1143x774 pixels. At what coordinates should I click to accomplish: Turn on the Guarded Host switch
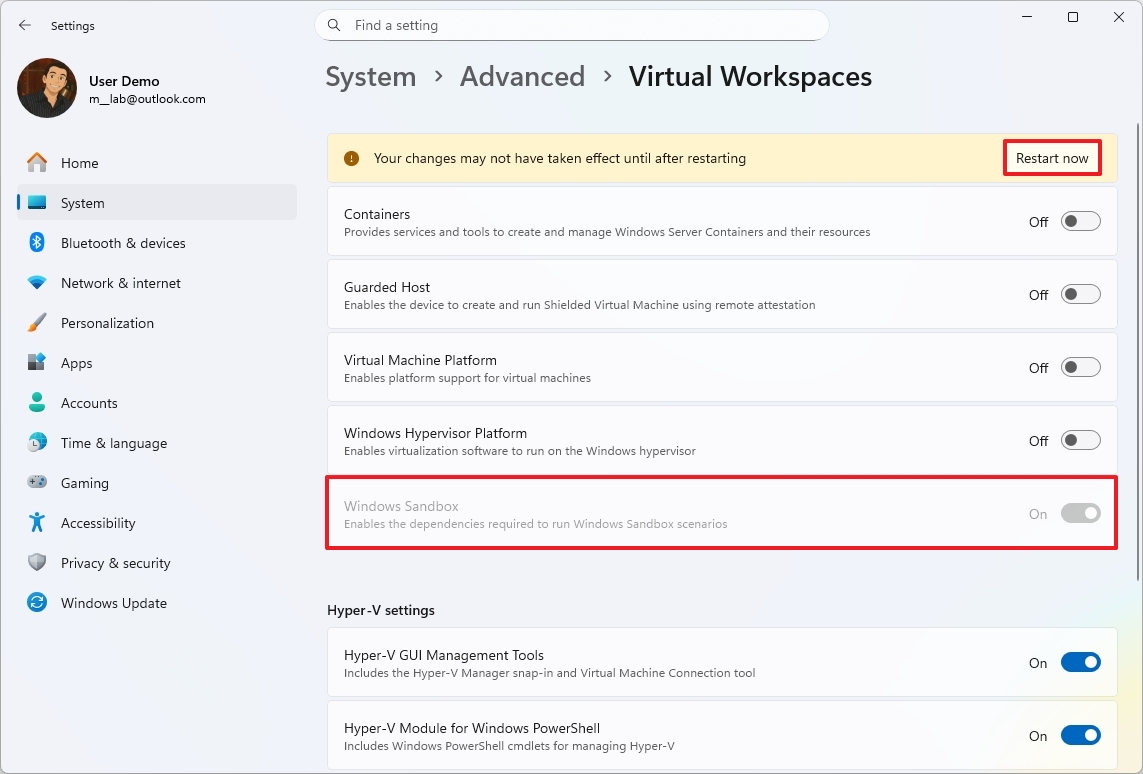click(1080, 294)
